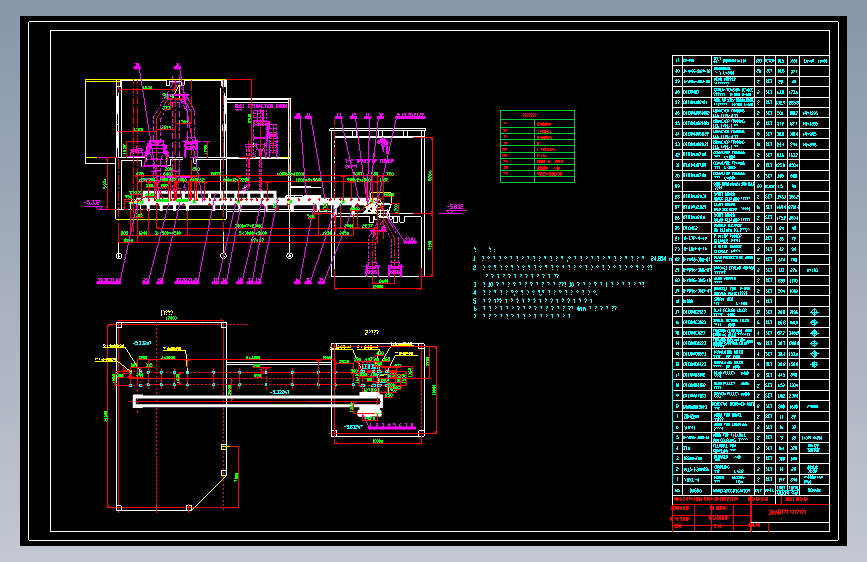The height and width of the screenshot is (562, 867).
Task: Select the yellow diagonal line in plan view
Action: (207, 492)
